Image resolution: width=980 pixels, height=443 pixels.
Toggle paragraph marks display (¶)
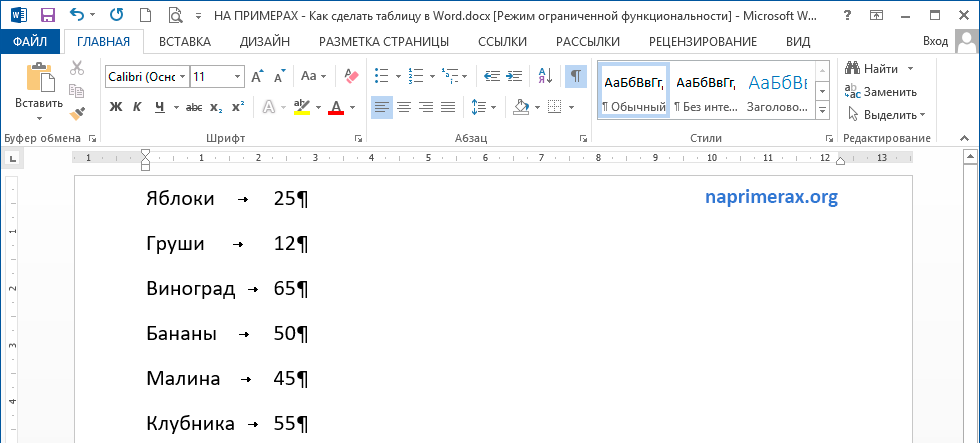(x=576, y=76)
